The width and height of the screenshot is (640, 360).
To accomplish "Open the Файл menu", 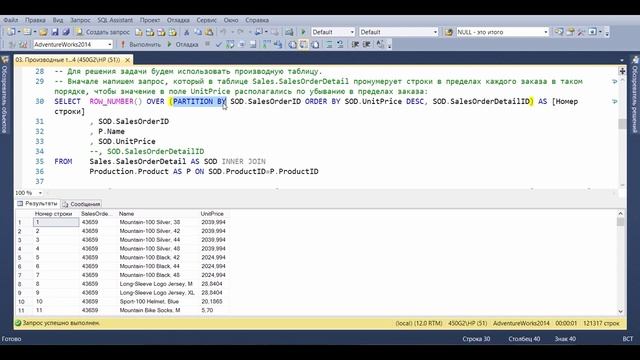I will coord(10,20).
